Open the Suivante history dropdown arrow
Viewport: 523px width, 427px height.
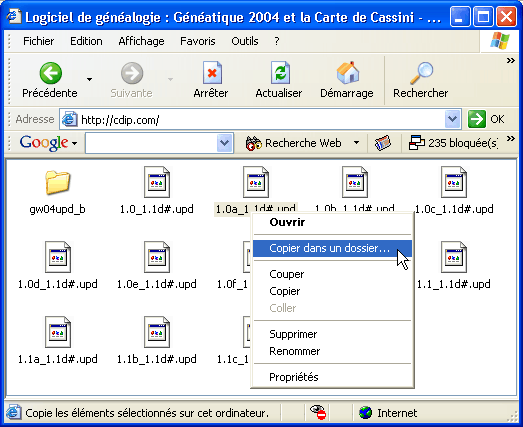tap(170, 79)
